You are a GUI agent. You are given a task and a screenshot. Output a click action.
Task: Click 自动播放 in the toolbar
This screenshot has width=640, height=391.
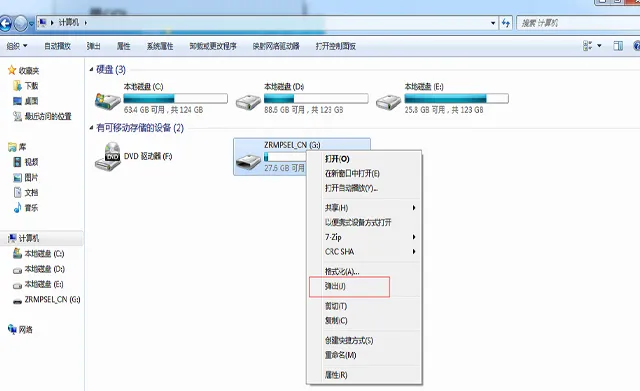(58, 46)
